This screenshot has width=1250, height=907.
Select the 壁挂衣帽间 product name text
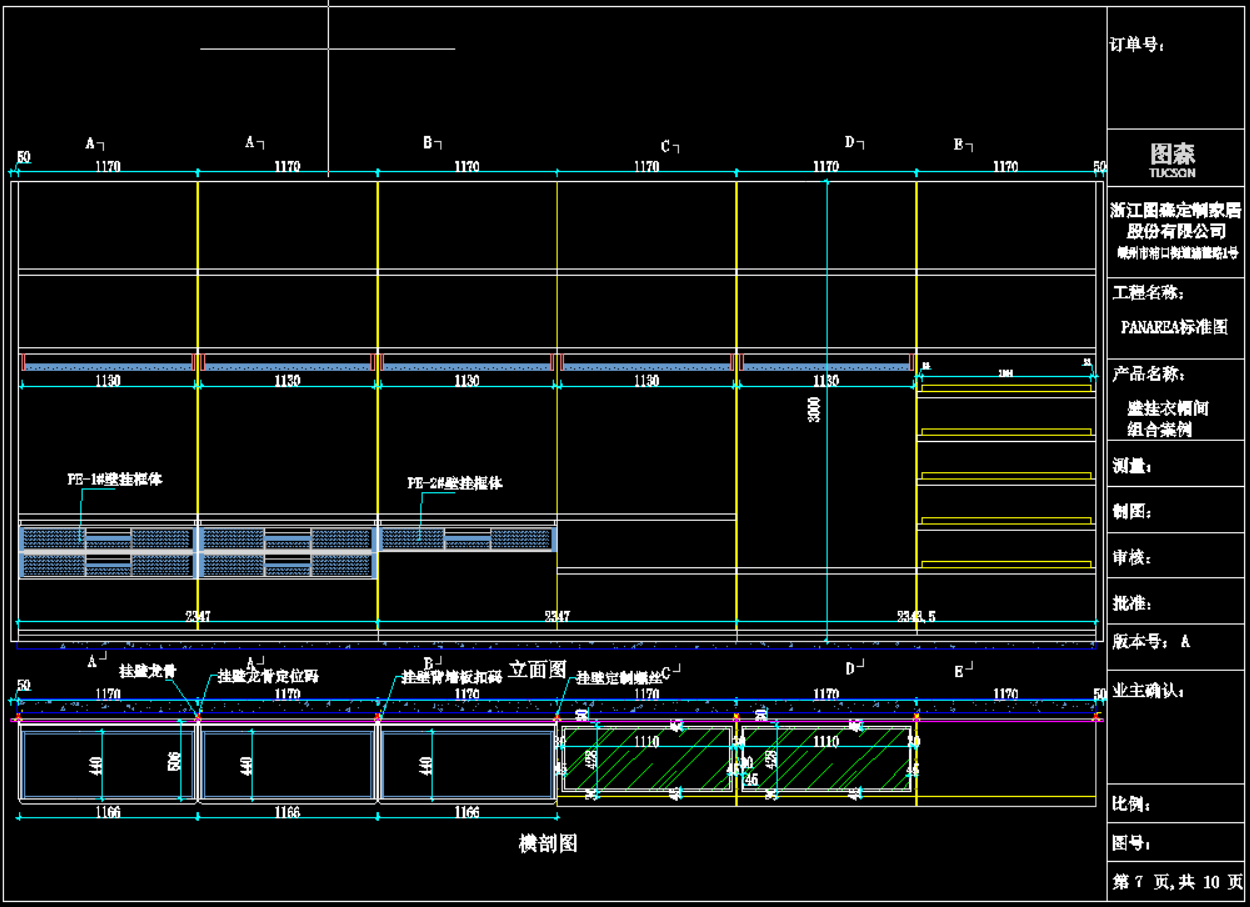(x=1167, y=408)
